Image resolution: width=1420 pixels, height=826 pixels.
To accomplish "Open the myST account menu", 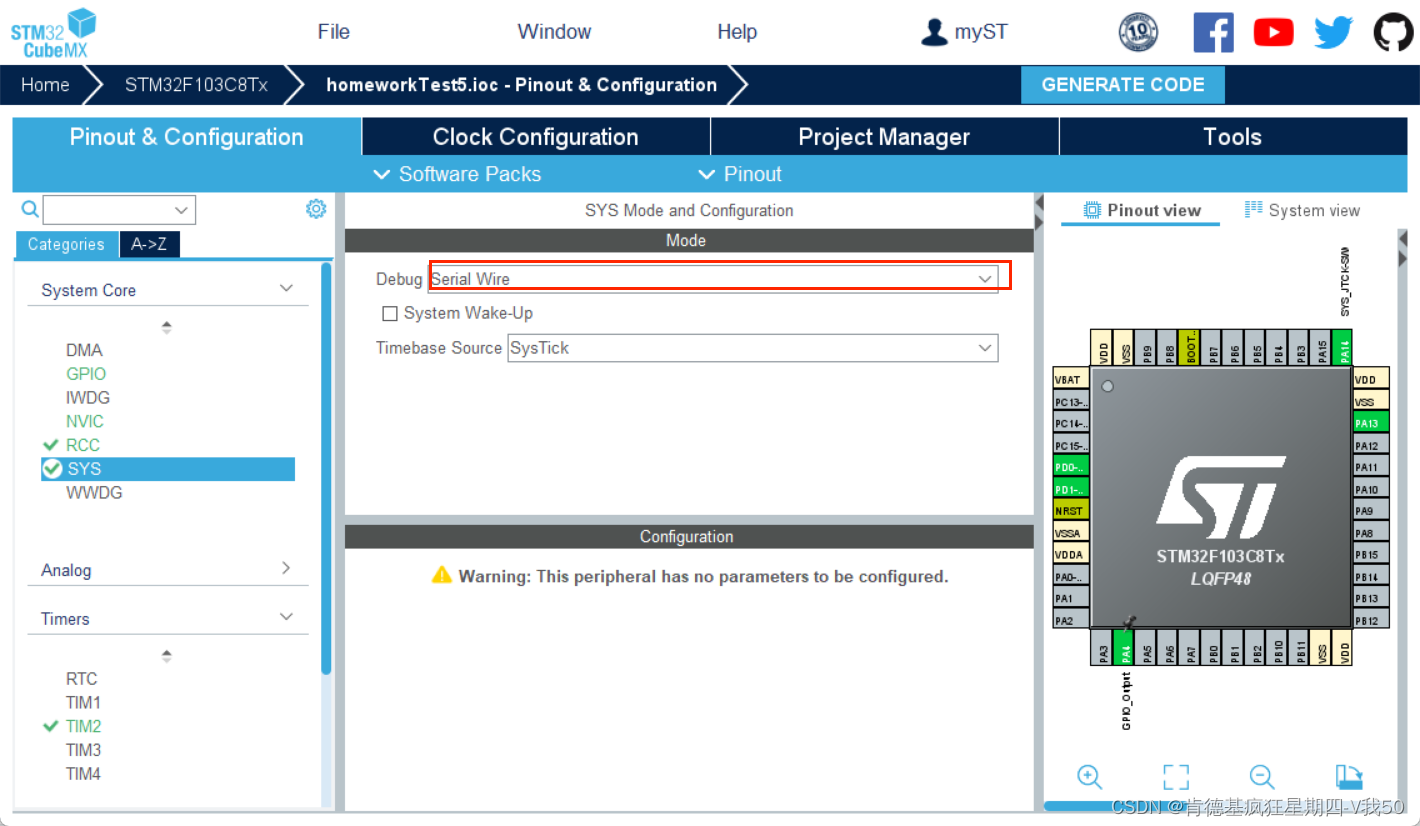I will tap(964, 32).
